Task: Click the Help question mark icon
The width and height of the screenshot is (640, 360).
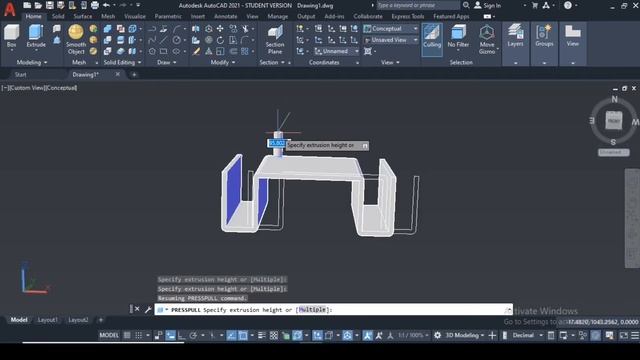Action: coord(568,5)
